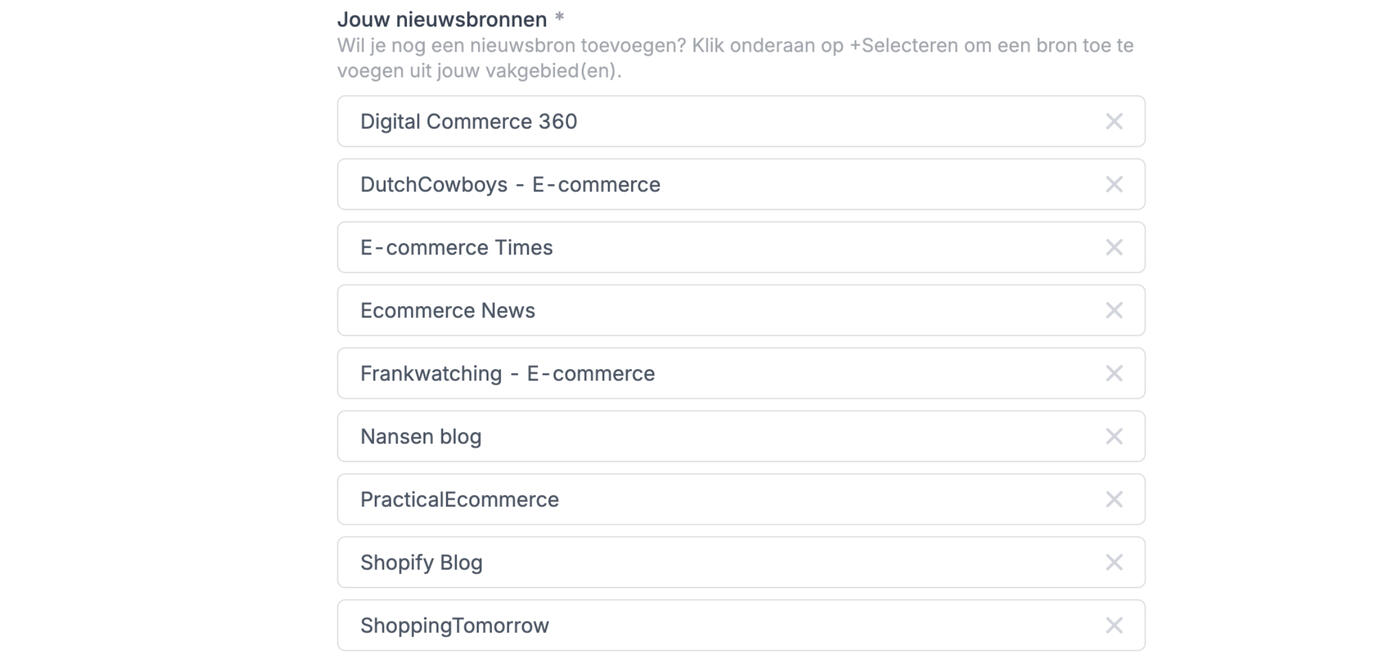Viewport: 1380px width, 656px height.
Task: Click the Nansen blog entry text
Action: pyautogui.click(x=421, y=437)
